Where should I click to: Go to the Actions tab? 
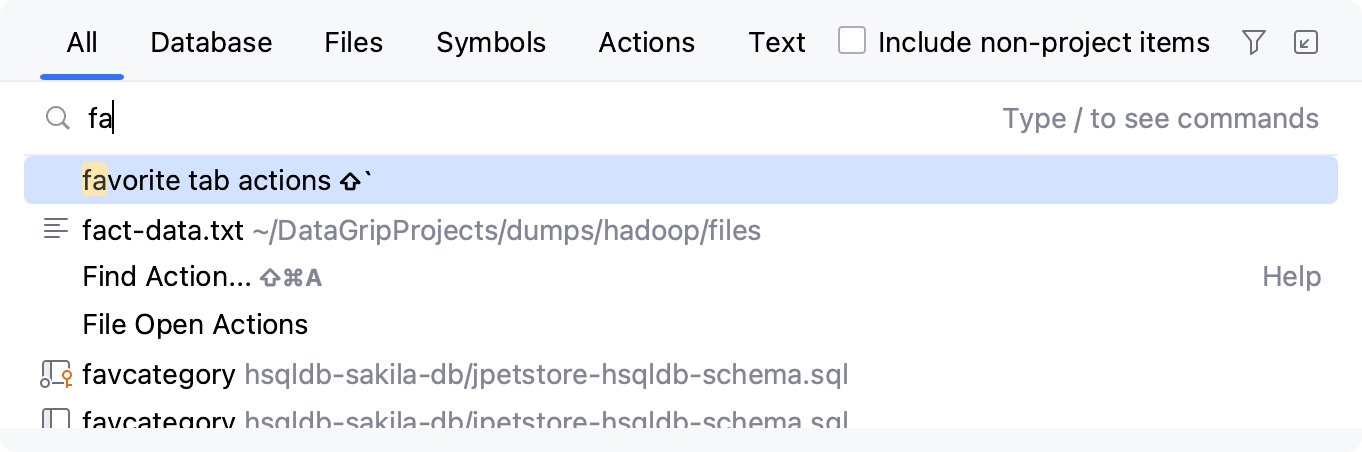646,43
